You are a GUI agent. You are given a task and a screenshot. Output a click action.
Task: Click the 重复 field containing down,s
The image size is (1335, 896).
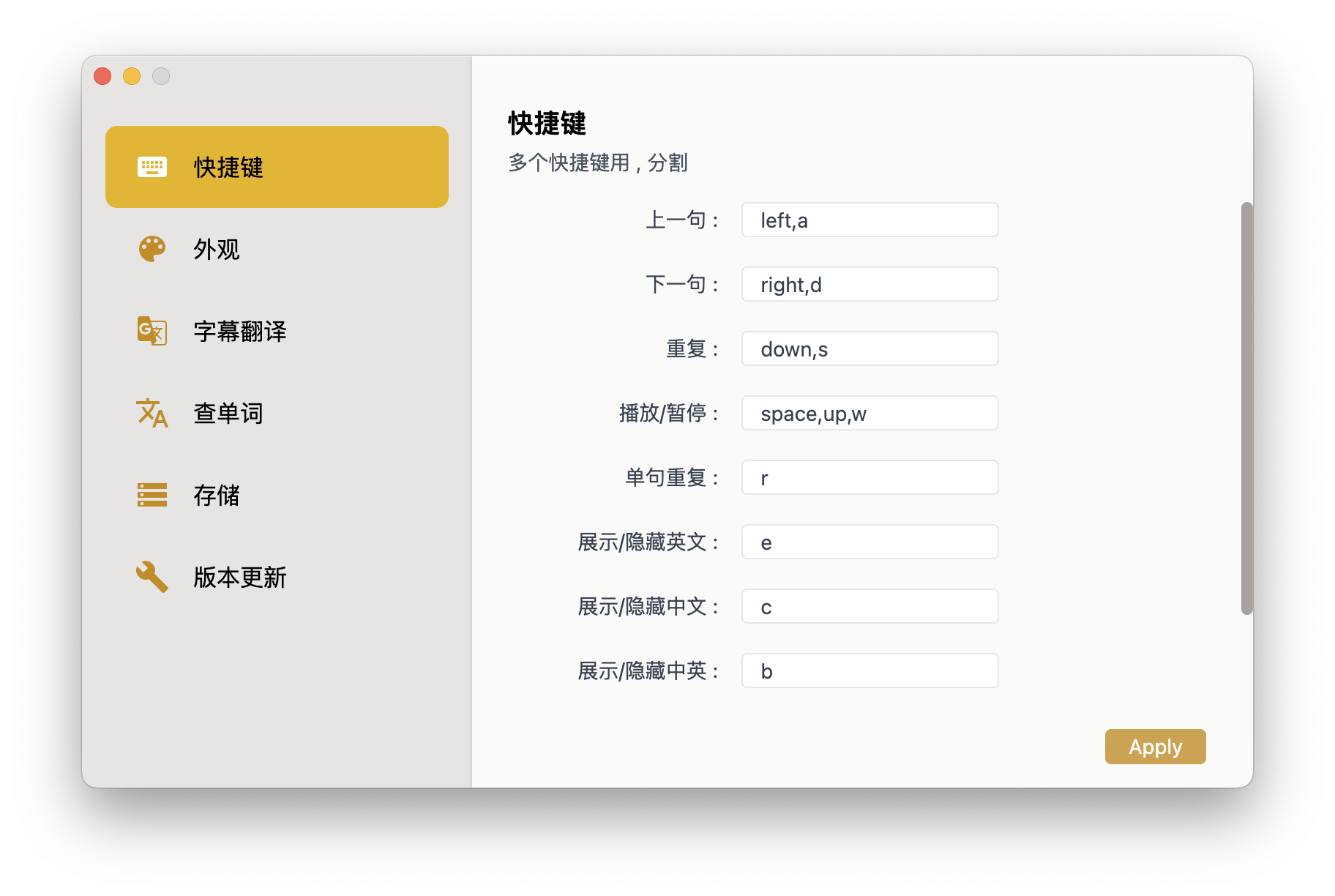pyautogui.click(x=870, y=349)
